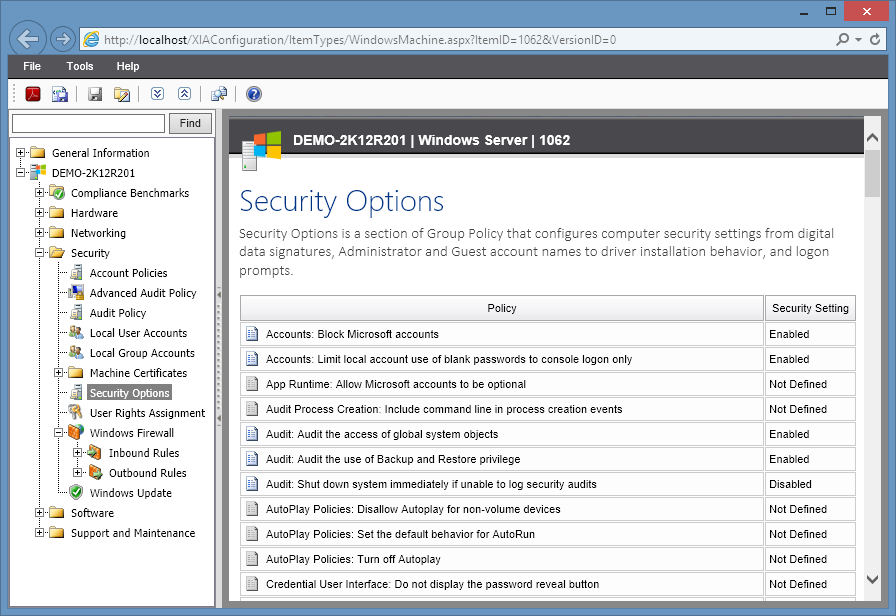Click the tree search input field
Screen dimensions: 896x616
[x=89, y=123]
